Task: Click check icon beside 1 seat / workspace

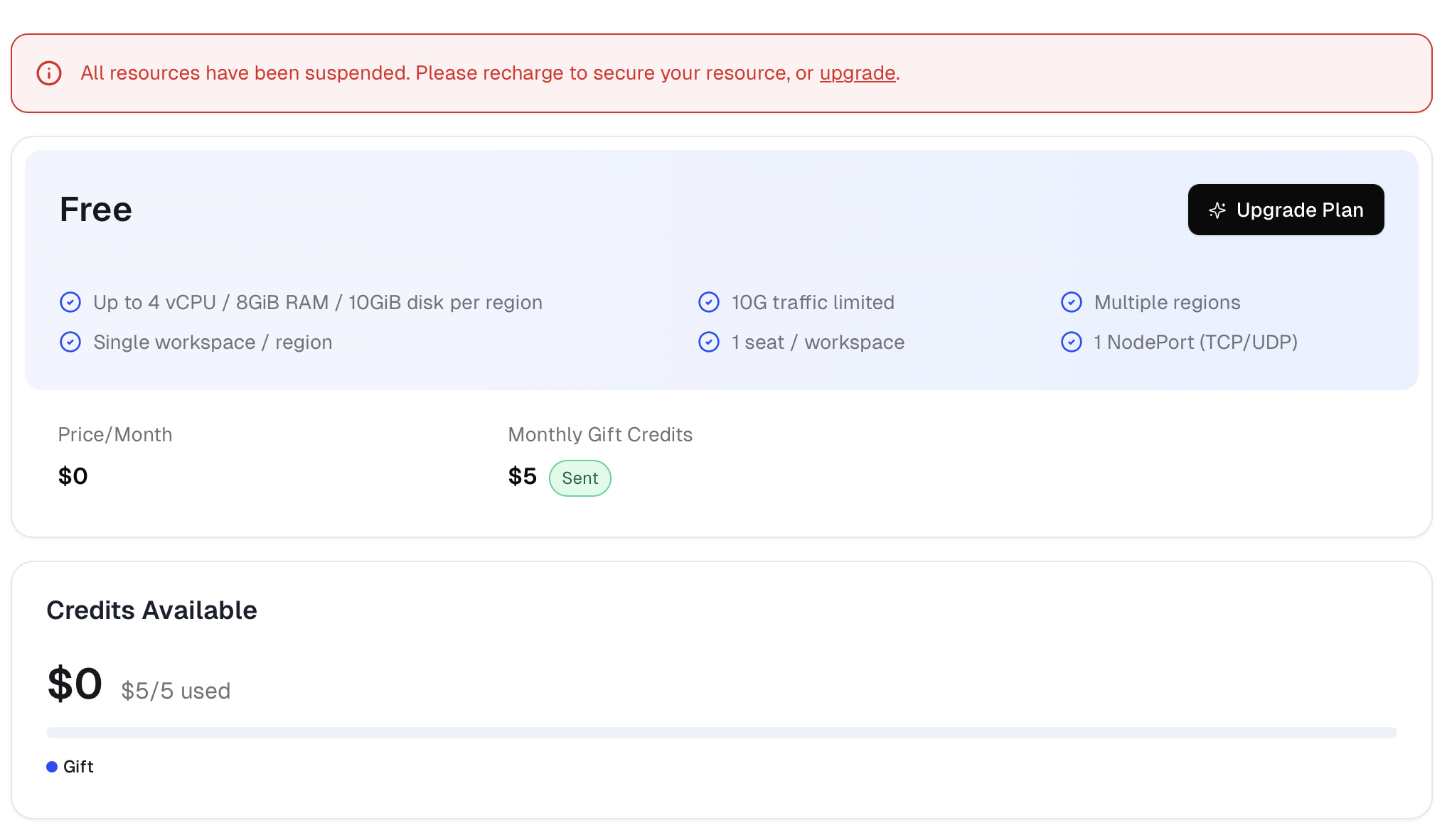Action: click(709, 342)
